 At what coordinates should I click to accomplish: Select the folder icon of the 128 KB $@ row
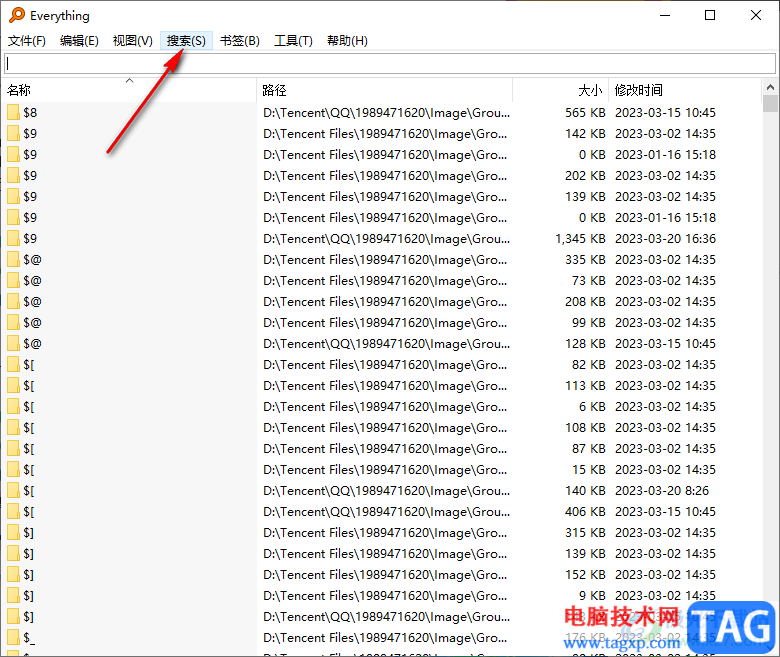point(13,344)
